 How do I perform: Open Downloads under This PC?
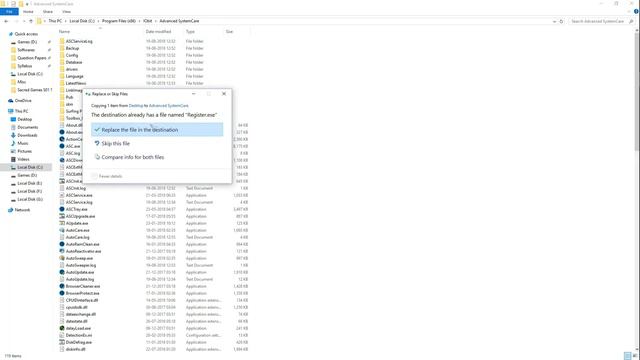(x=27, y=135)
